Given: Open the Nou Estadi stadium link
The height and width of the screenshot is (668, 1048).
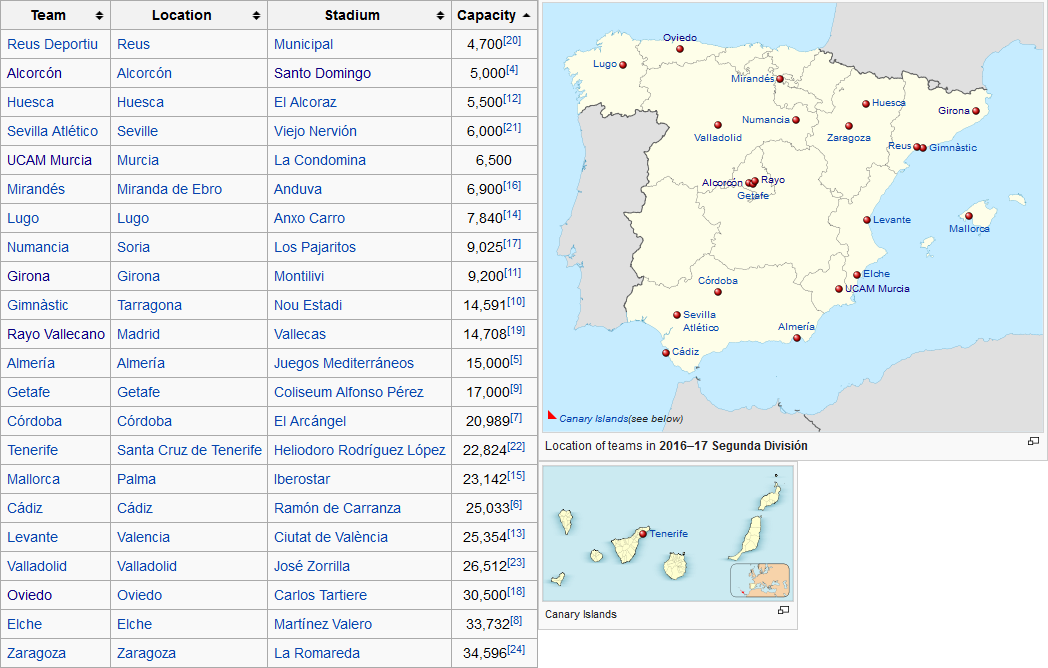Looking at the screenshot, I should [x=307, y=306].
